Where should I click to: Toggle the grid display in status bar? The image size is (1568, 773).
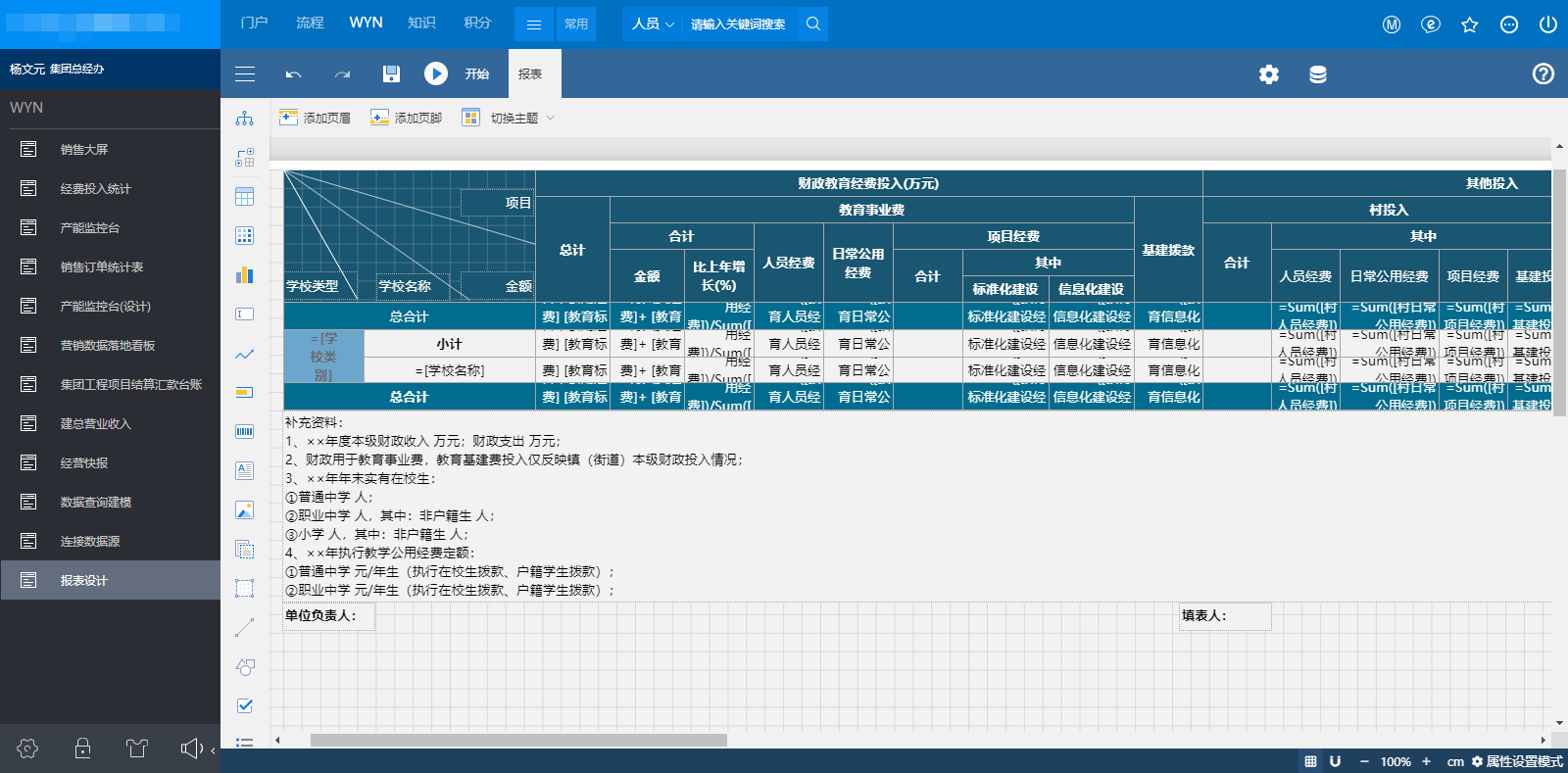click(1310, 761)
